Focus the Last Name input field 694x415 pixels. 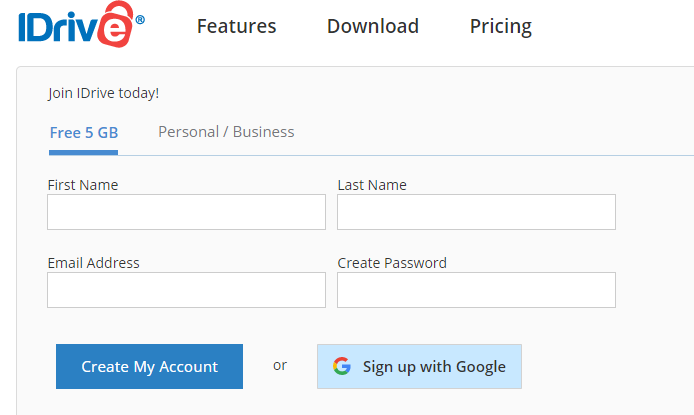pyautogui.click(x=476, y=212)
